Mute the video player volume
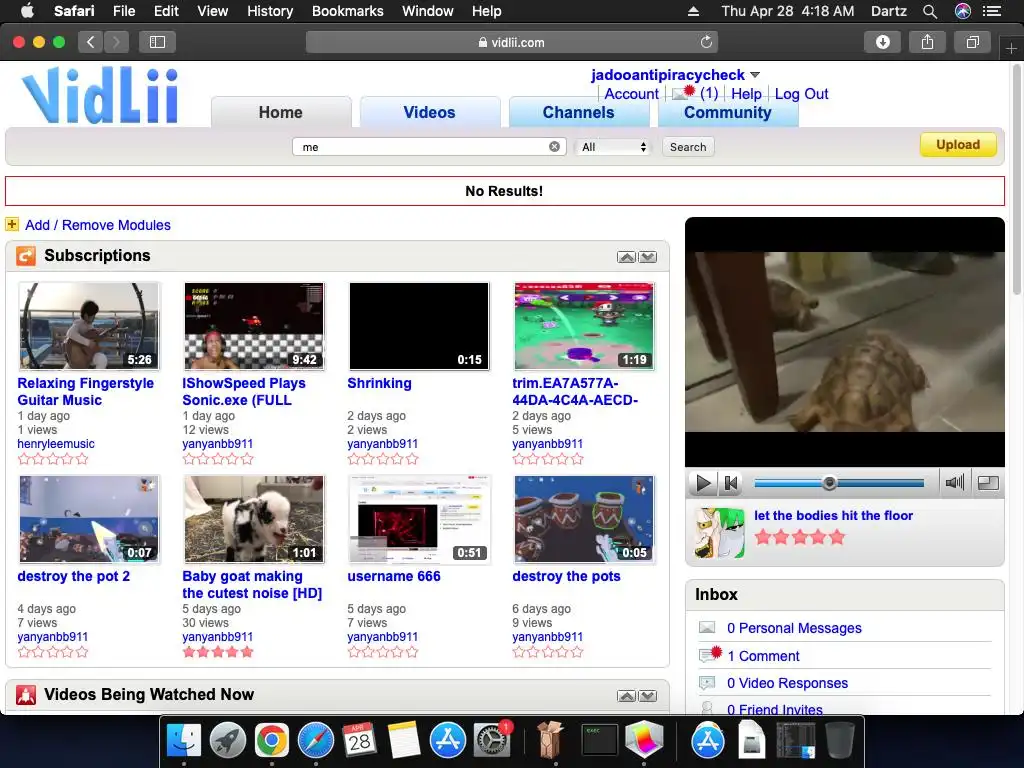This screenshot has height=768, width=1024. (955, 483)
